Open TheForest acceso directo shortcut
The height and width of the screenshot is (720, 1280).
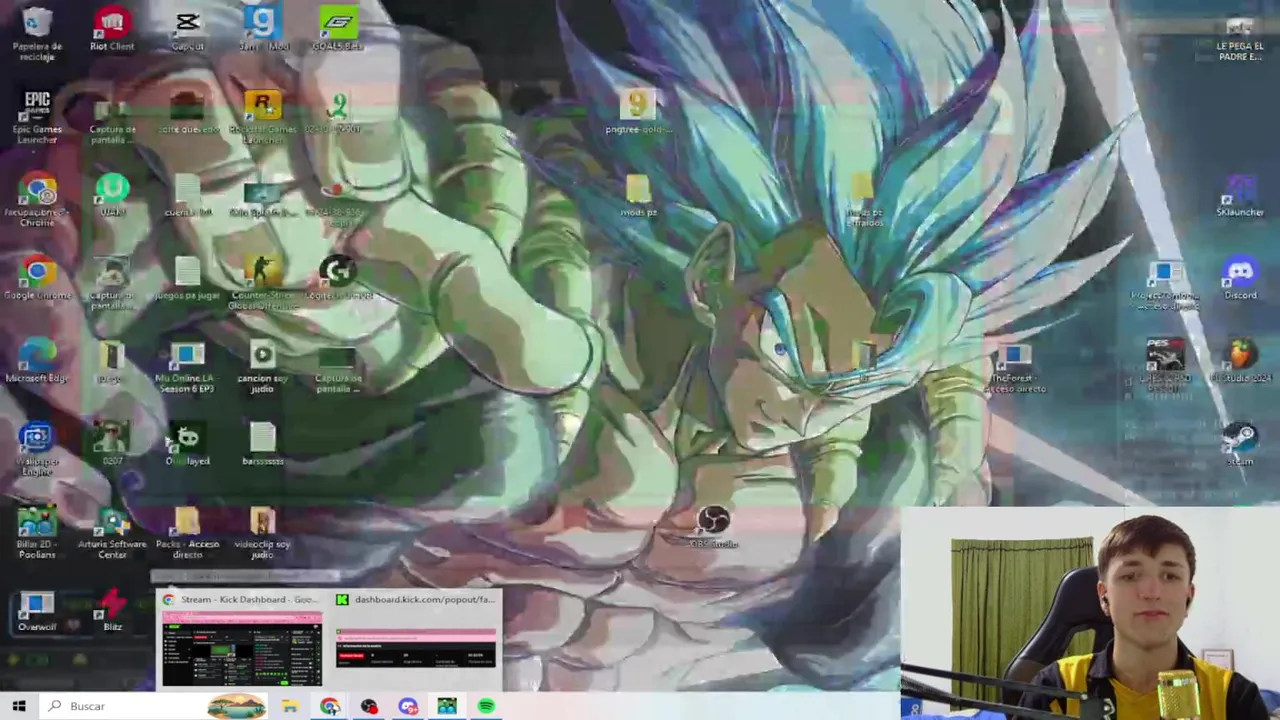click(x=1015, y=367)
